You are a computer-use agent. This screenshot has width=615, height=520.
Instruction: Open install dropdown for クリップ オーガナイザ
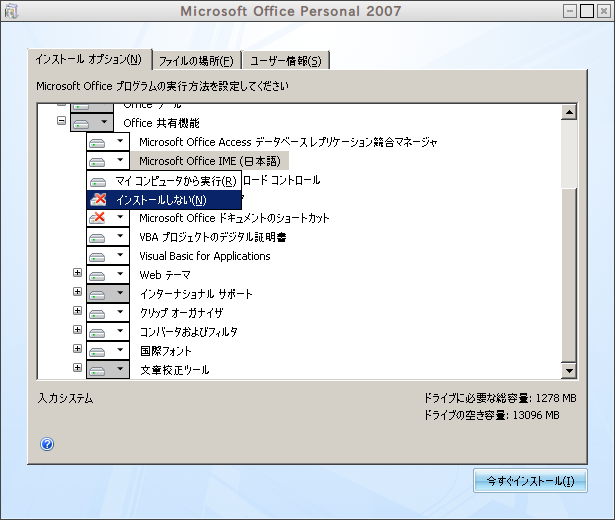pos(108,313)
